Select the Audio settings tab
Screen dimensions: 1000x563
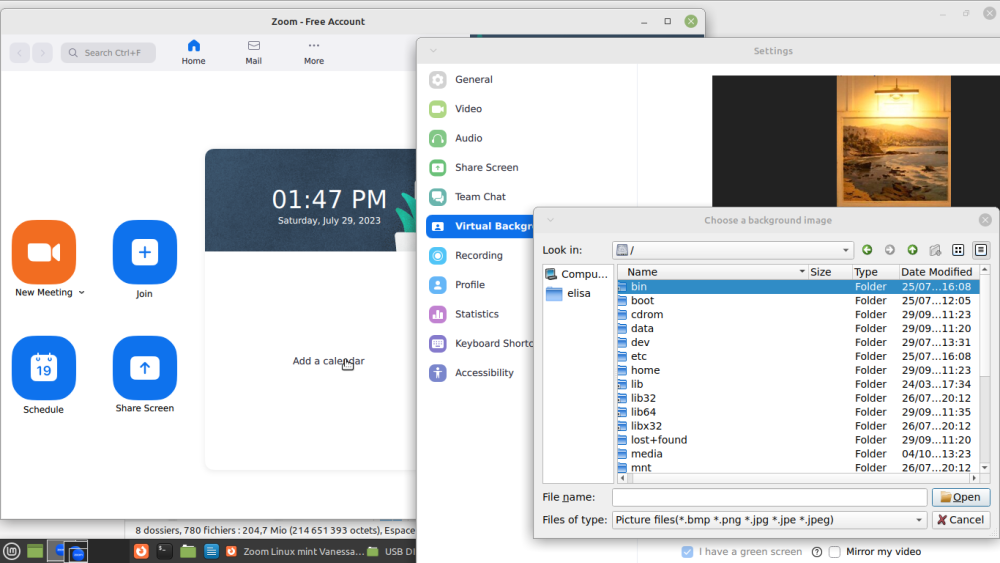tap(468, 138)
